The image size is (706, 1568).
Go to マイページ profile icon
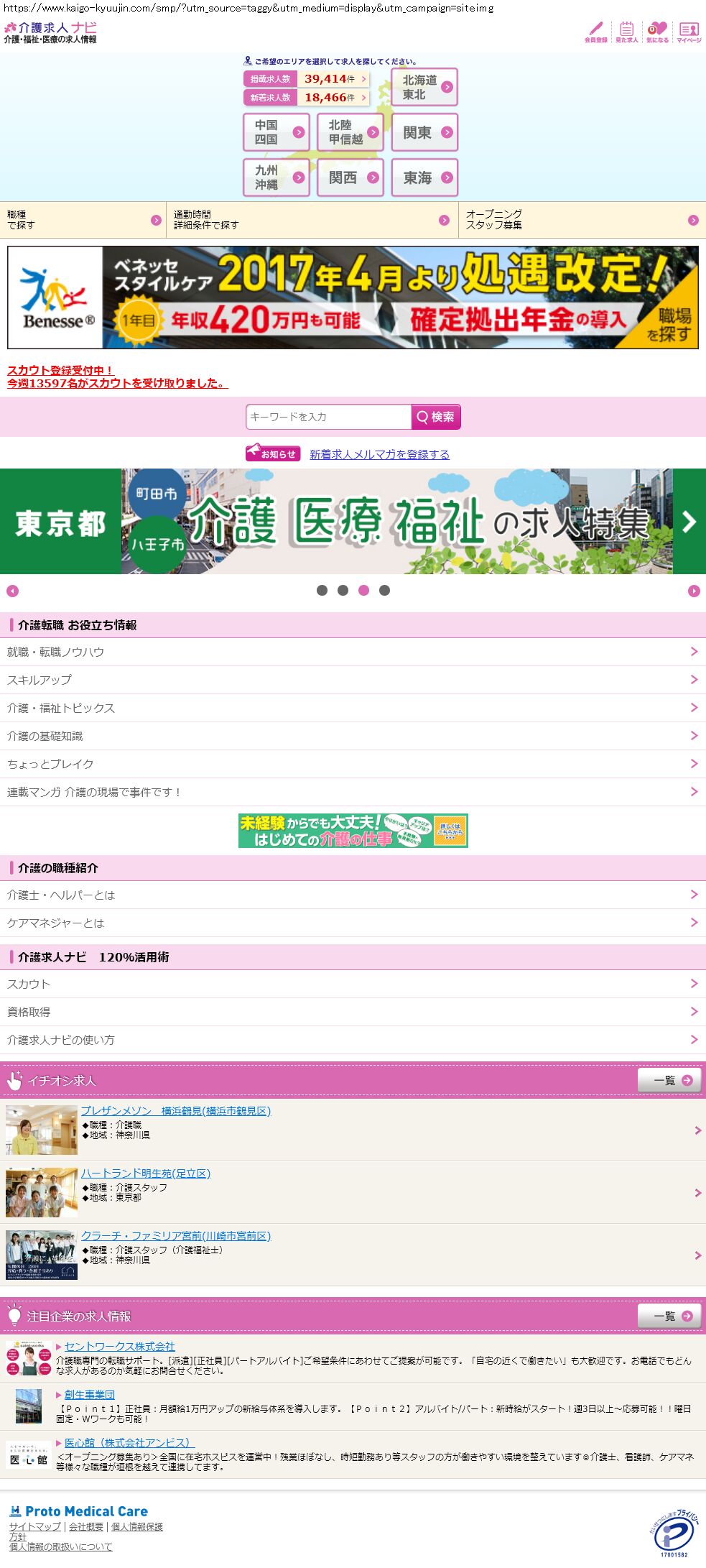tap(689, 32)
